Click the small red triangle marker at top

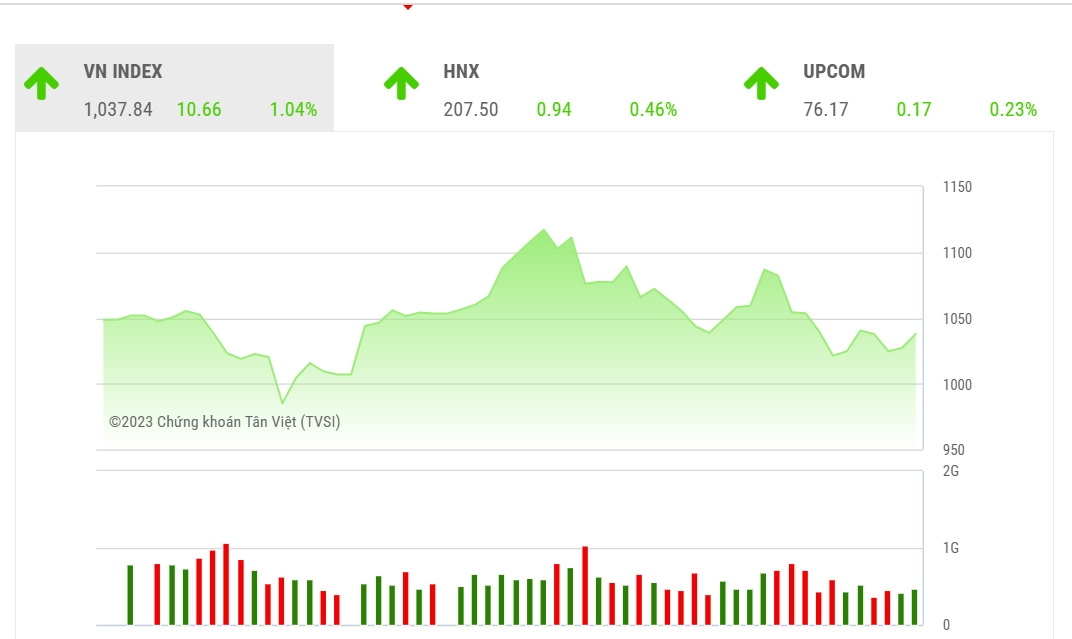407,7
